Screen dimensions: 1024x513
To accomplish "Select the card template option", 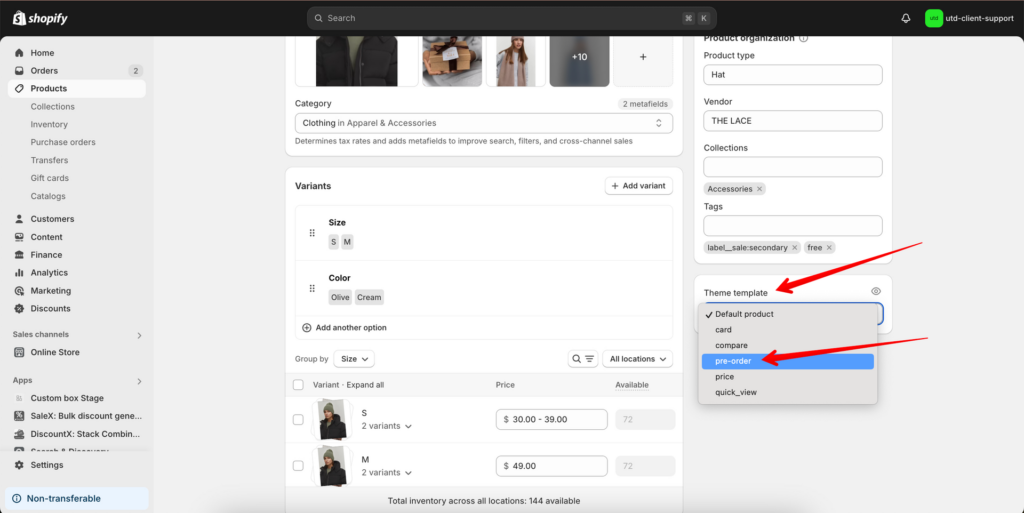I will 788,330.
